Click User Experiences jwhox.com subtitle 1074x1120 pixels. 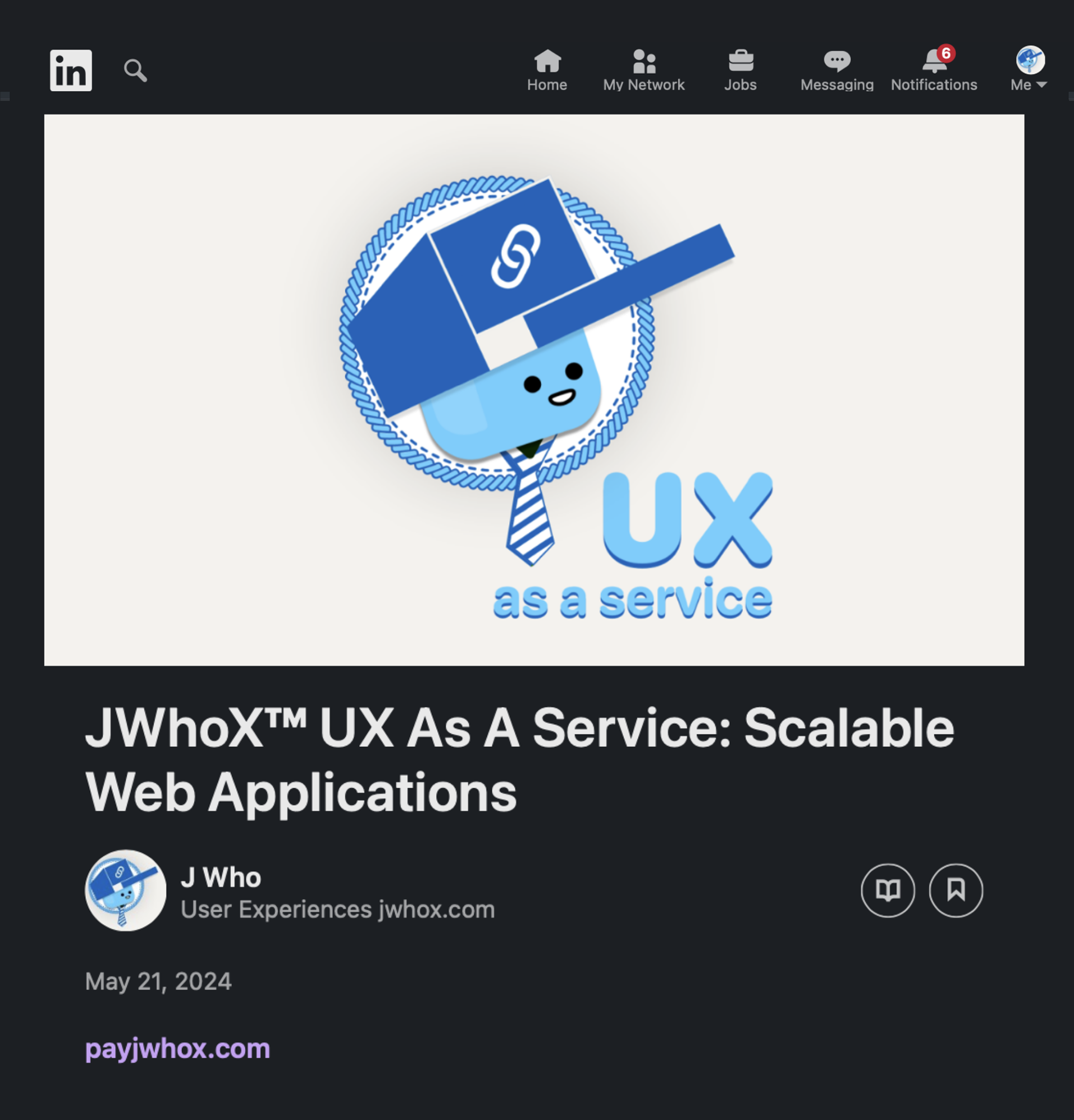click(x=337, y=909)
